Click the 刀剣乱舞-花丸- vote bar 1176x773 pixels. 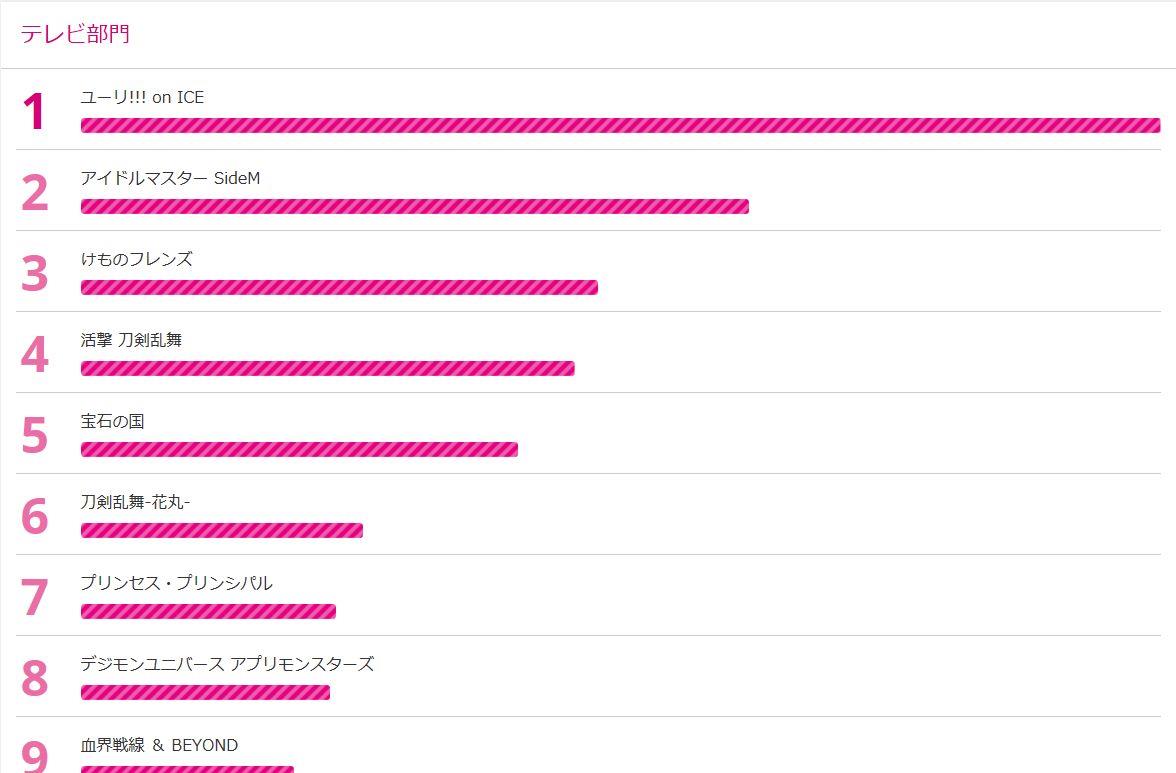pos(222,530)
